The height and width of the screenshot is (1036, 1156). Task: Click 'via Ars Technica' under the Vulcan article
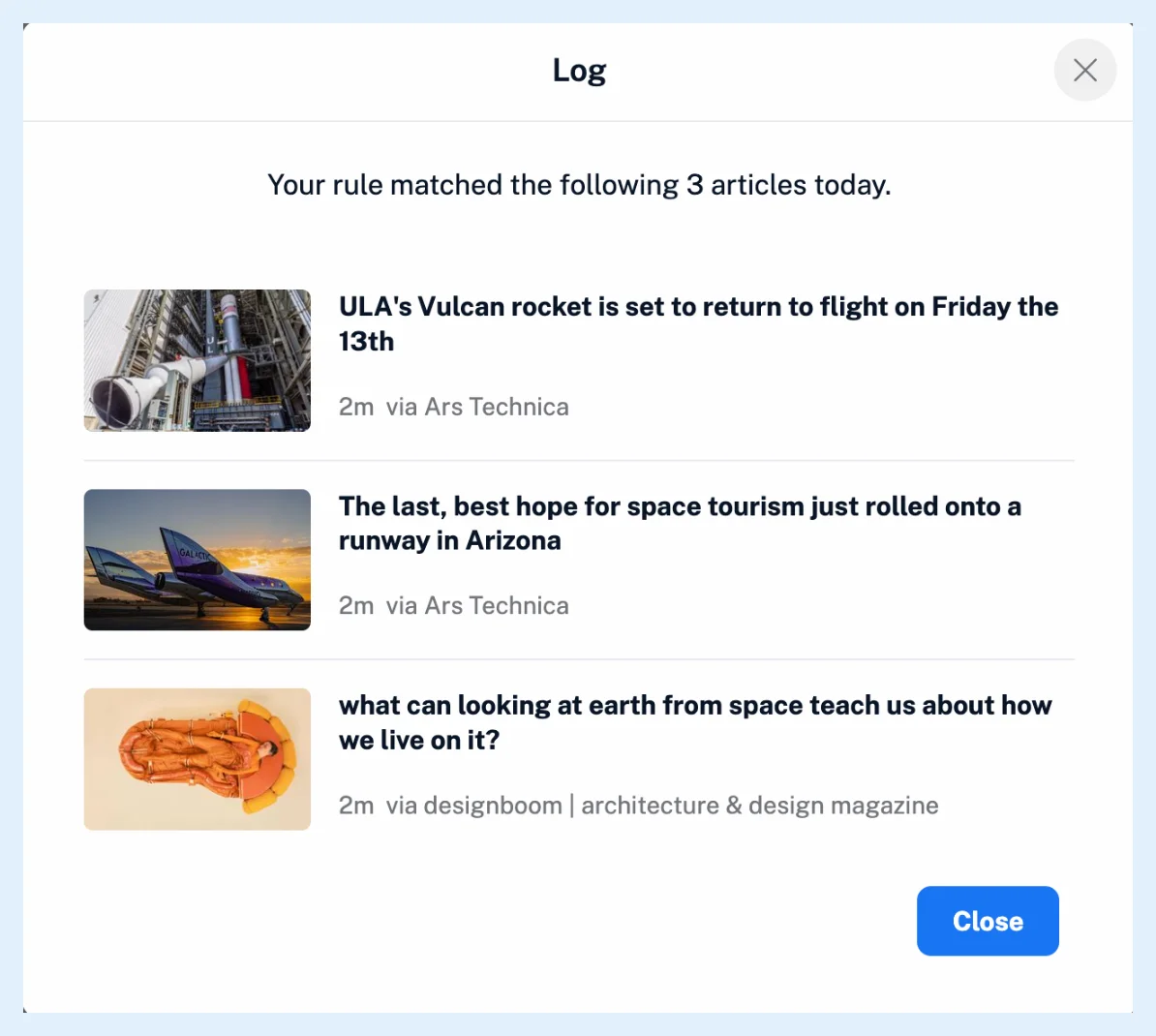tap(477, 407)
